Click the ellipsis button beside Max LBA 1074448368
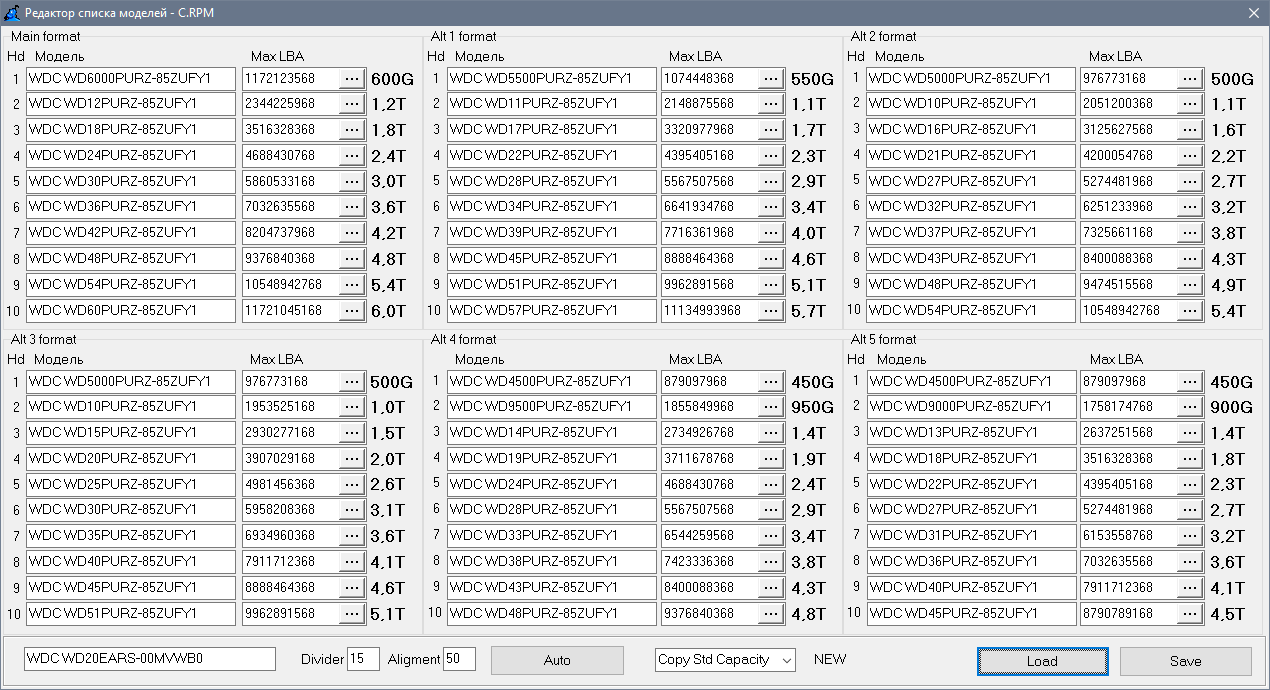Viewport: 1270px width, 690px height. coord(771,78)
